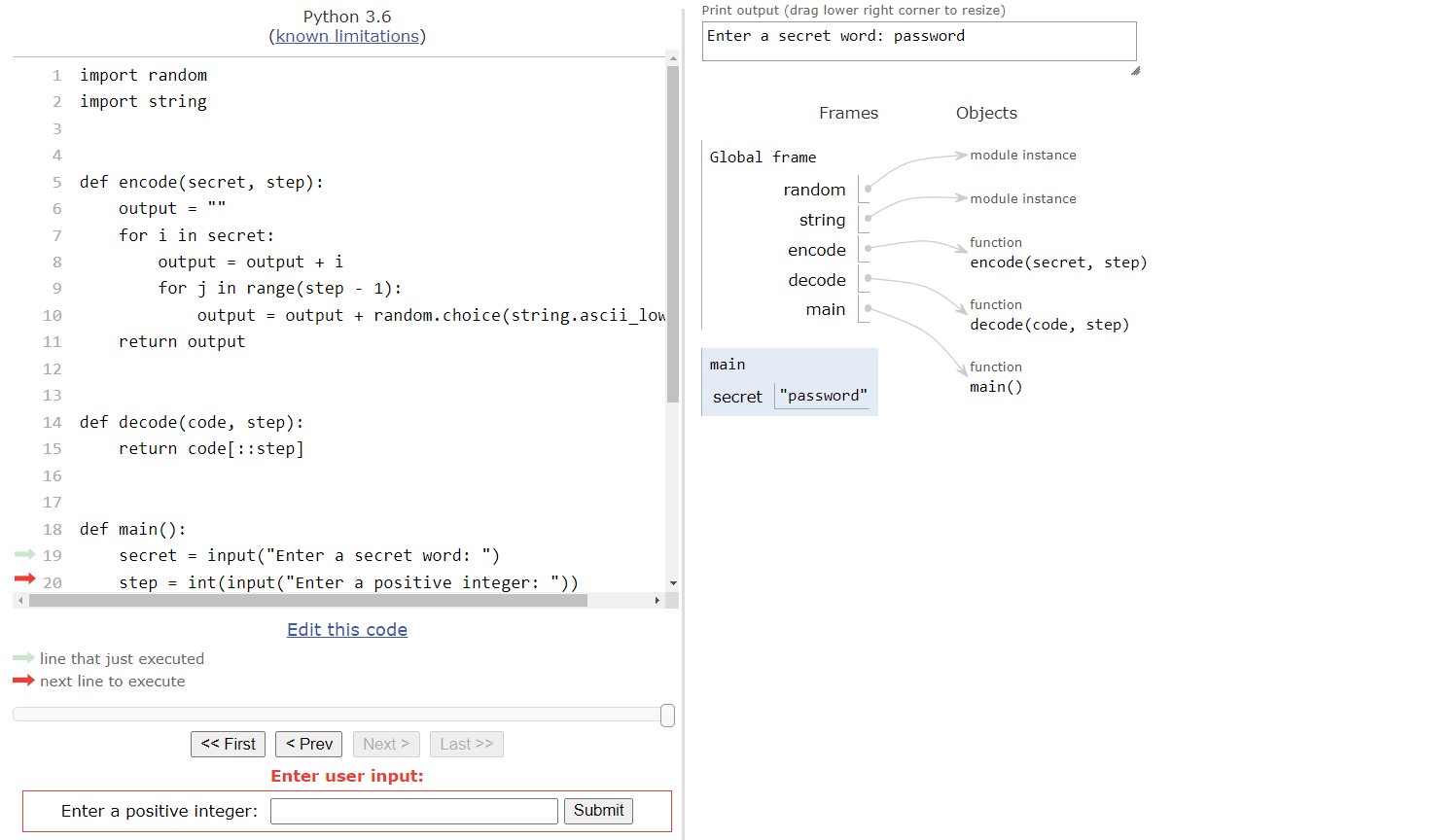Click the 'main' frame title
This screenshot has width=1456, height=840.
tap(728, 365)
